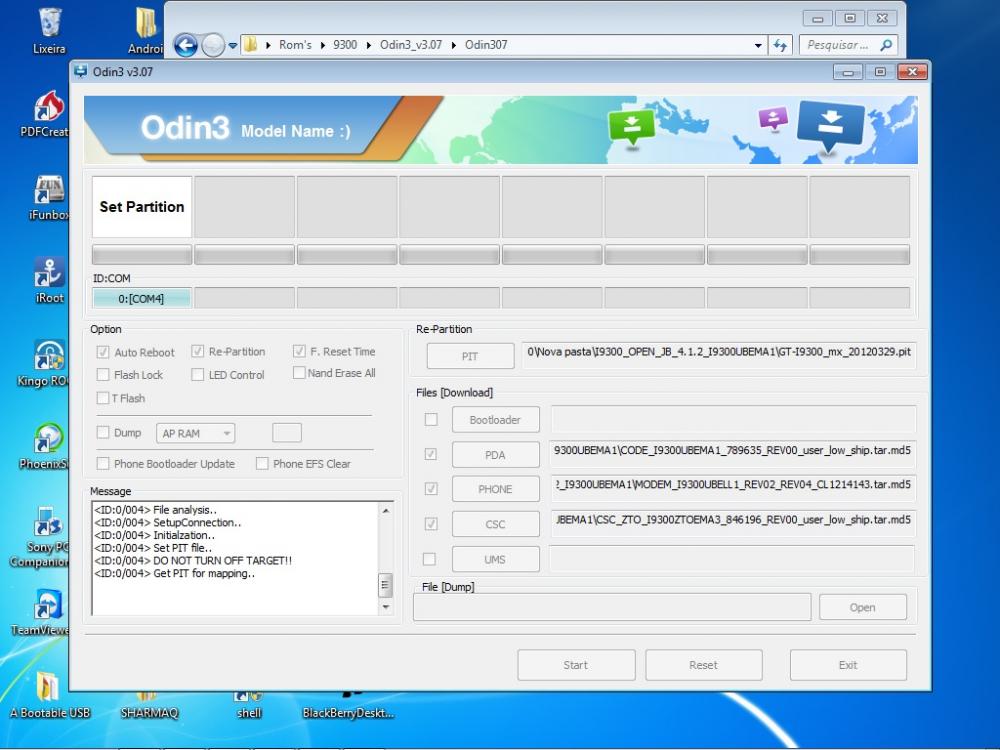1000x750 pixels.
Task: Click the Odin3_v3.07 breadcrumb segment
Action: (411, 45)
